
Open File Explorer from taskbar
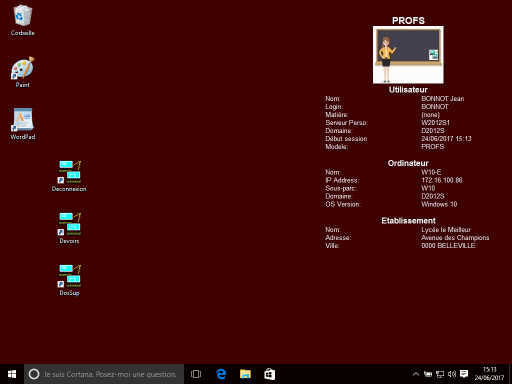[x=245, y=374]
